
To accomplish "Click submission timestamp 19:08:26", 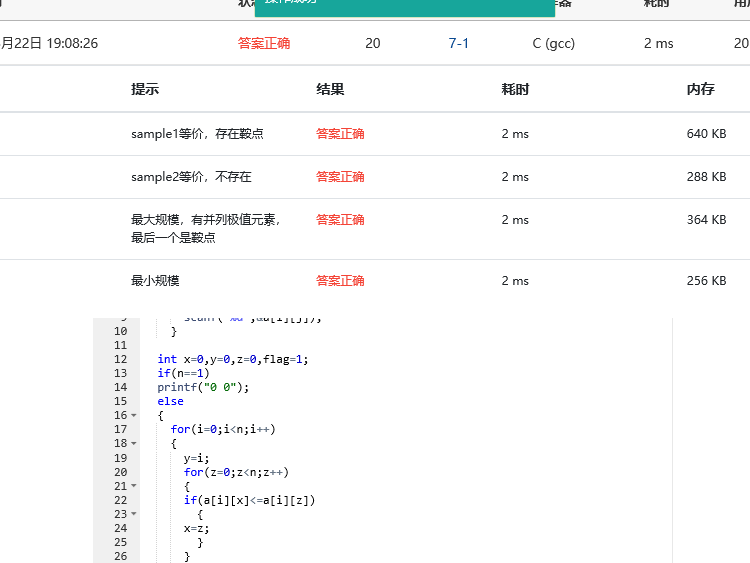I will 72,43.
